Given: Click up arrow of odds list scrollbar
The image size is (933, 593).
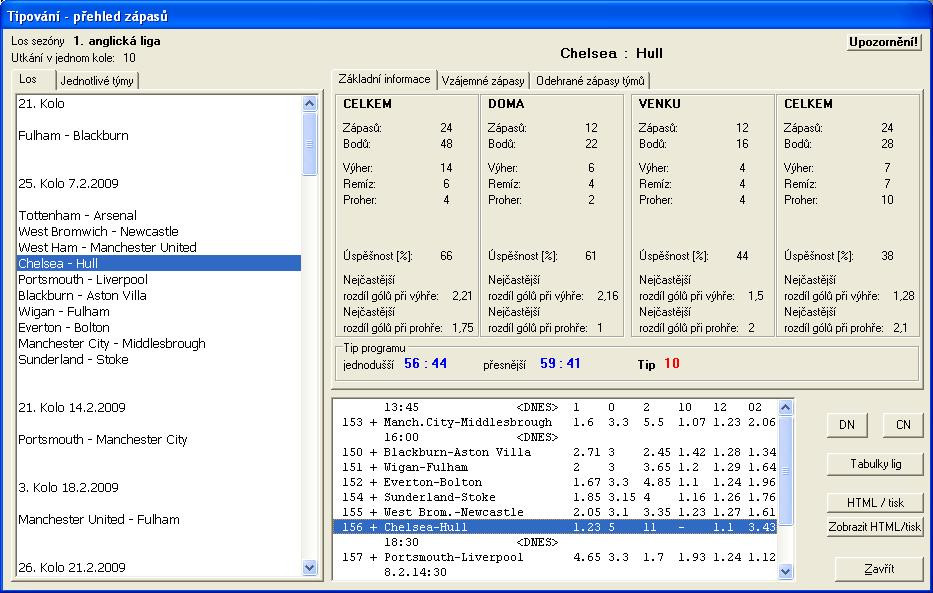Looking at the screenshot, I should point(786,407).
